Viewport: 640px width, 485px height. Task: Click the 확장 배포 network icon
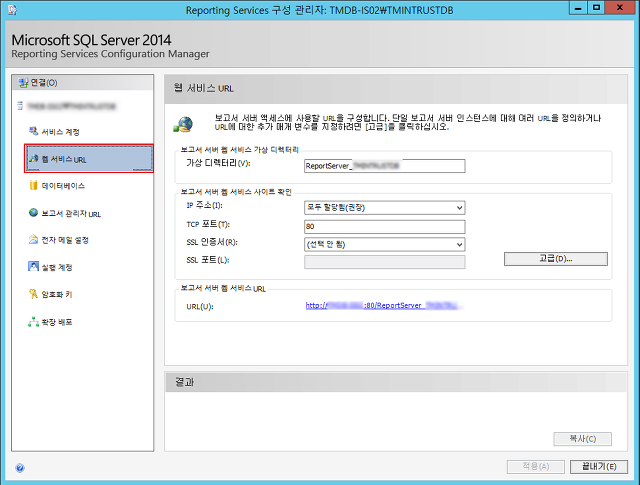click(33, 322)
